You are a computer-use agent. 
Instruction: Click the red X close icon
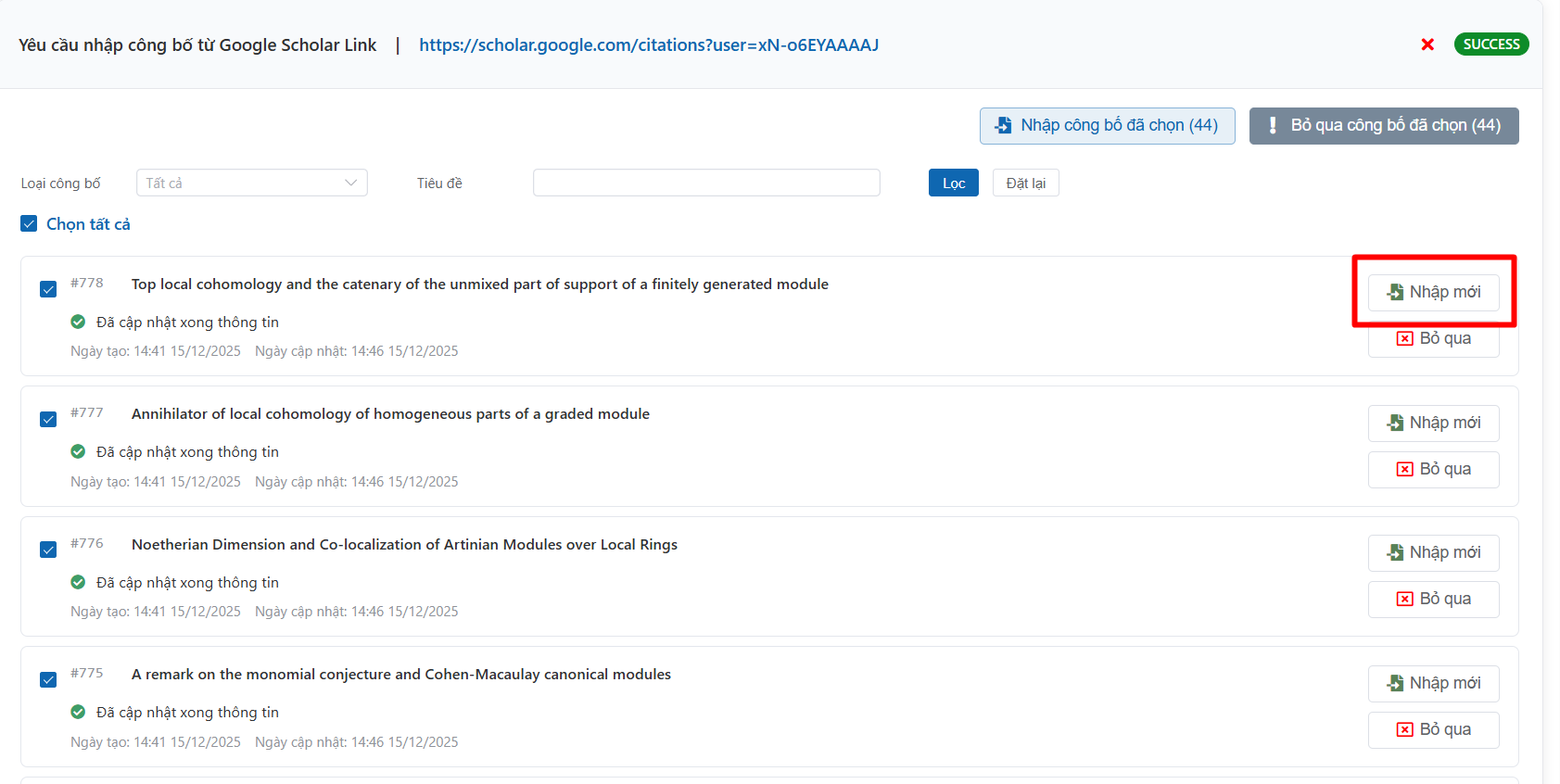coord(1427,44)
